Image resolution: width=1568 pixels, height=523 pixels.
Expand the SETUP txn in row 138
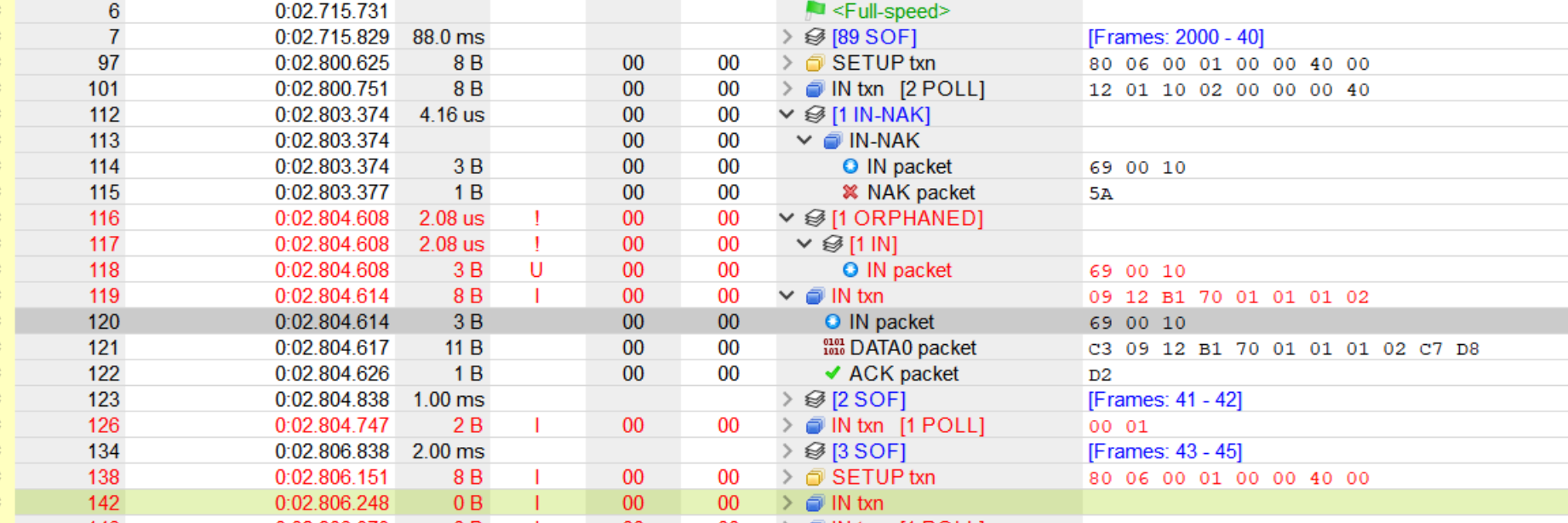click(787, 477)
